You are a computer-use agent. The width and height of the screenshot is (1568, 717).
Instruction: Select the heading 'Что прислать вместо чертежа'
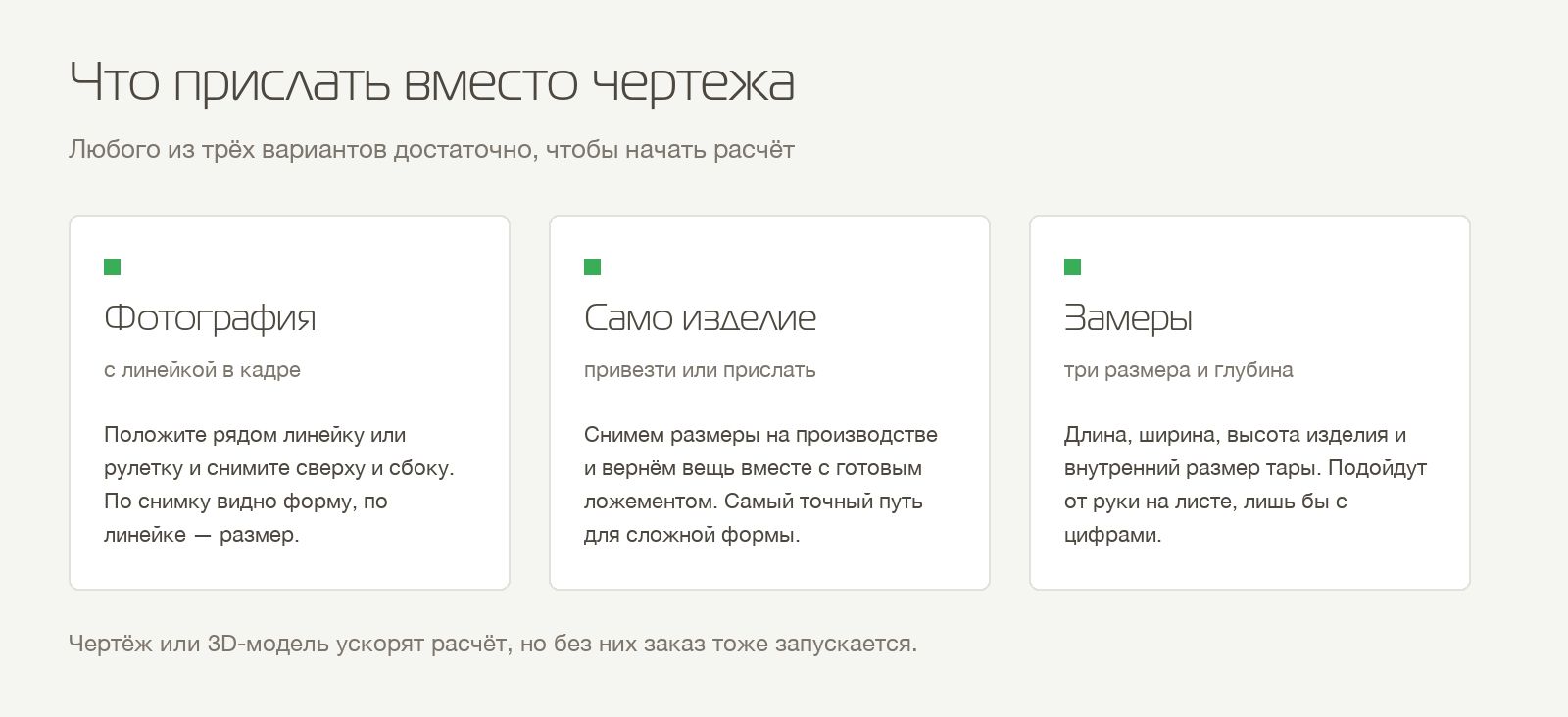[x=432, y=82]
